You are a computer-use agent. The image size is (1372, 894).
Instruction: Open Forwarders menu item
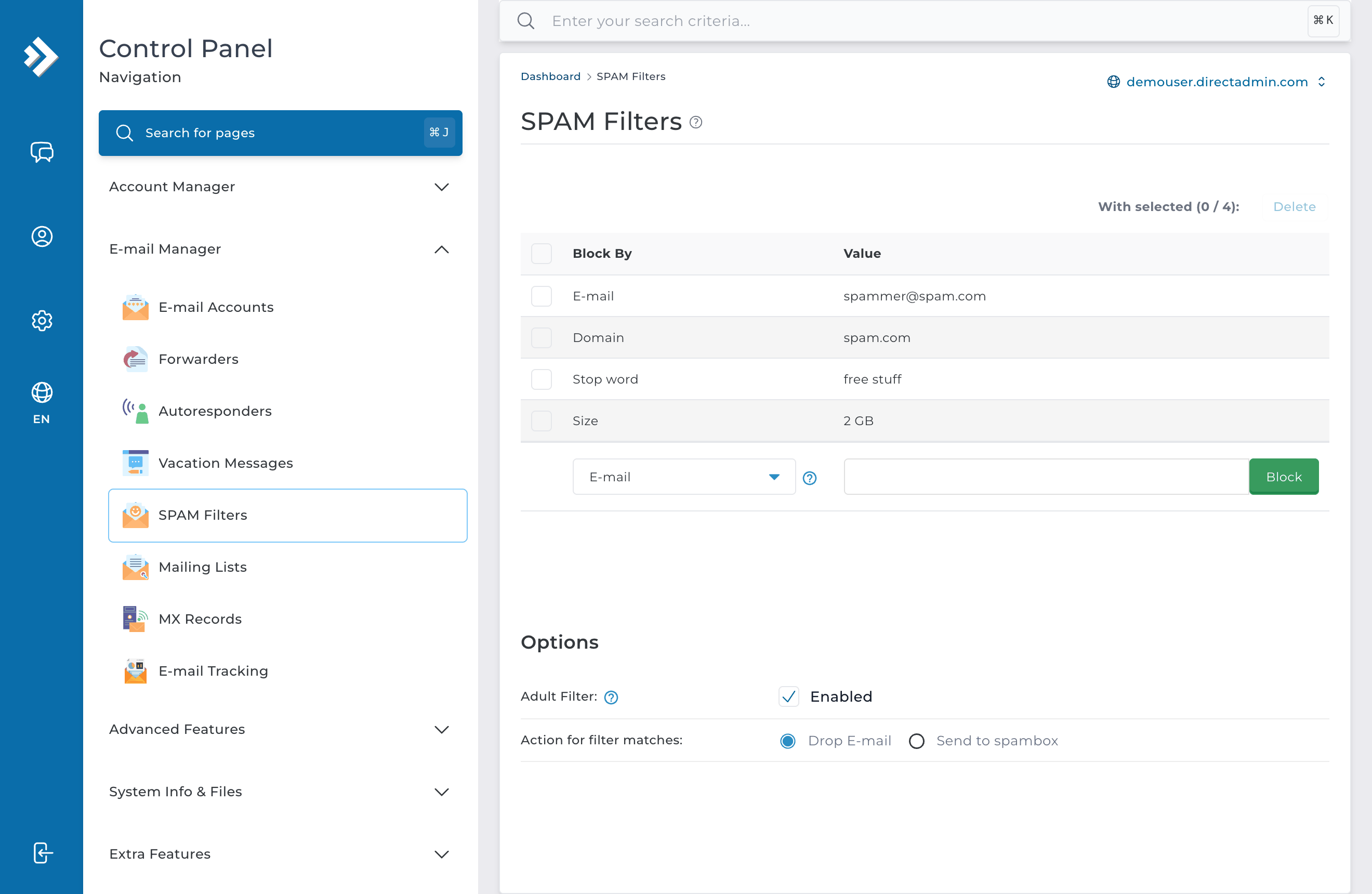(x=288, y=359)
